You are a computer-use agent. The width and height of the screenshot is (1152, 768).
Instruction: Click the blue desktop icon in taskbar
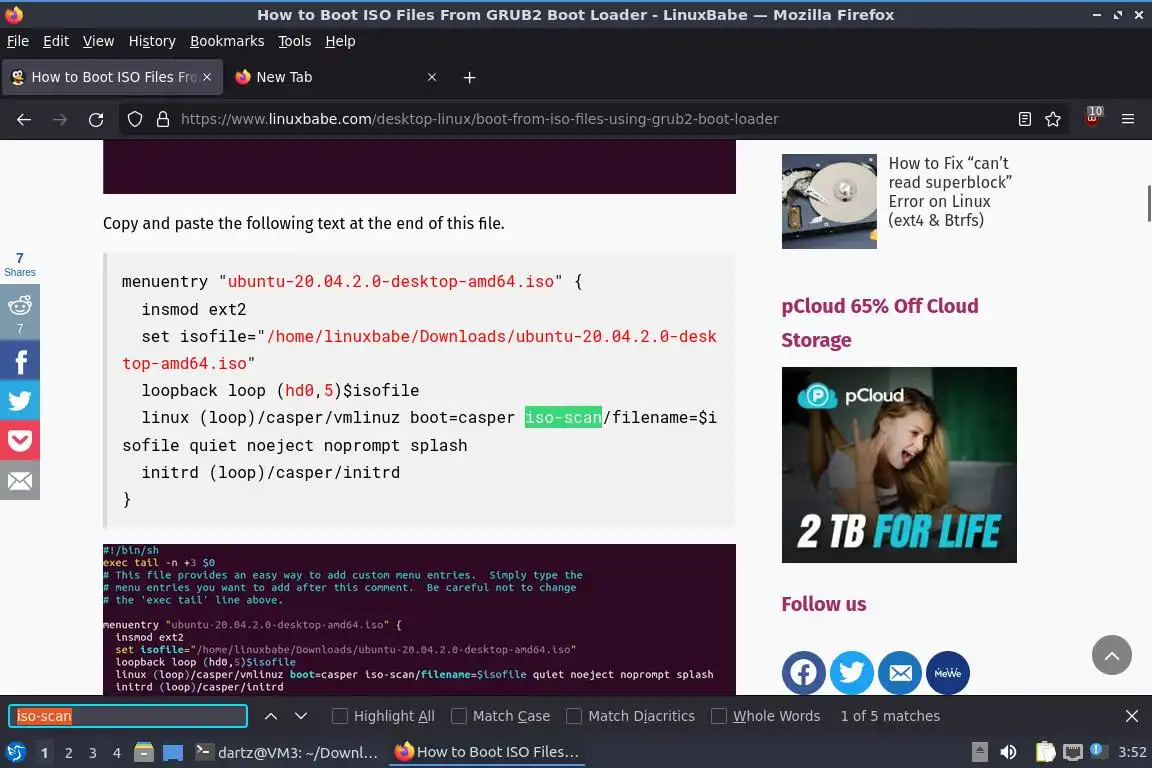173,753
